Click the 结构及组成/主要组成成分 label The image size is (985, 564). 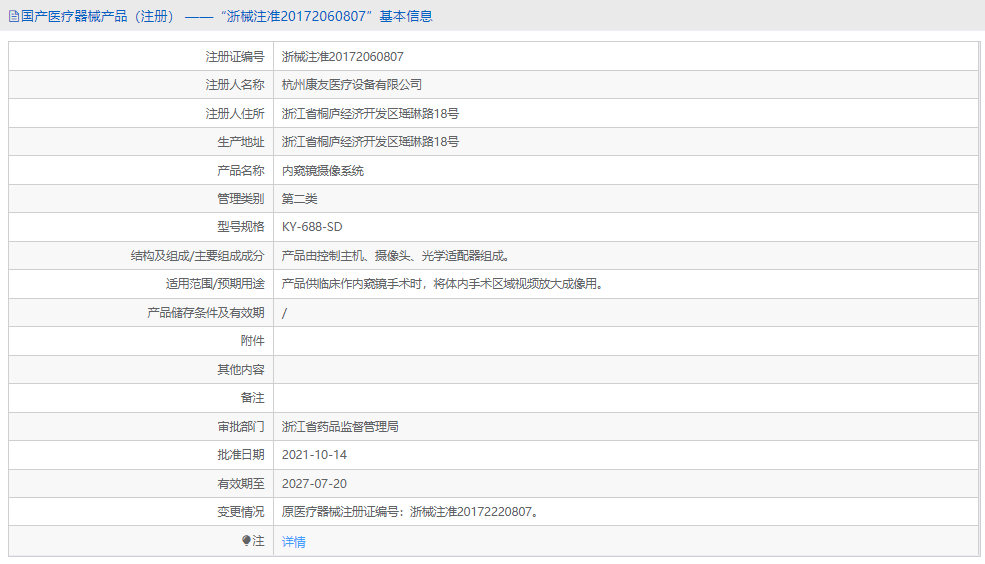(197, 256)
